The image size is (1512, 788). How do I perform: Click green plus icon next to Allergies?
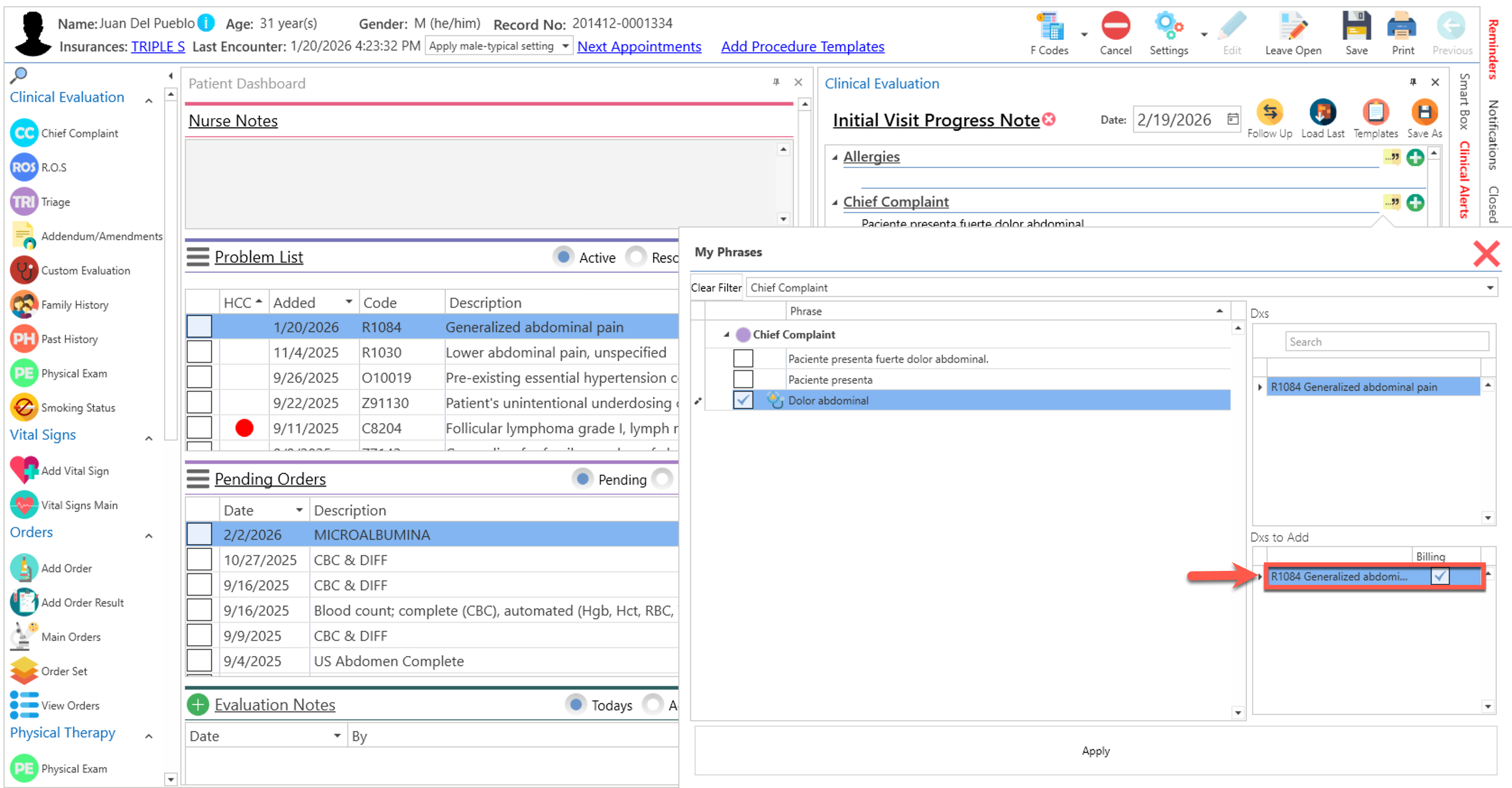click(1415, 158)
